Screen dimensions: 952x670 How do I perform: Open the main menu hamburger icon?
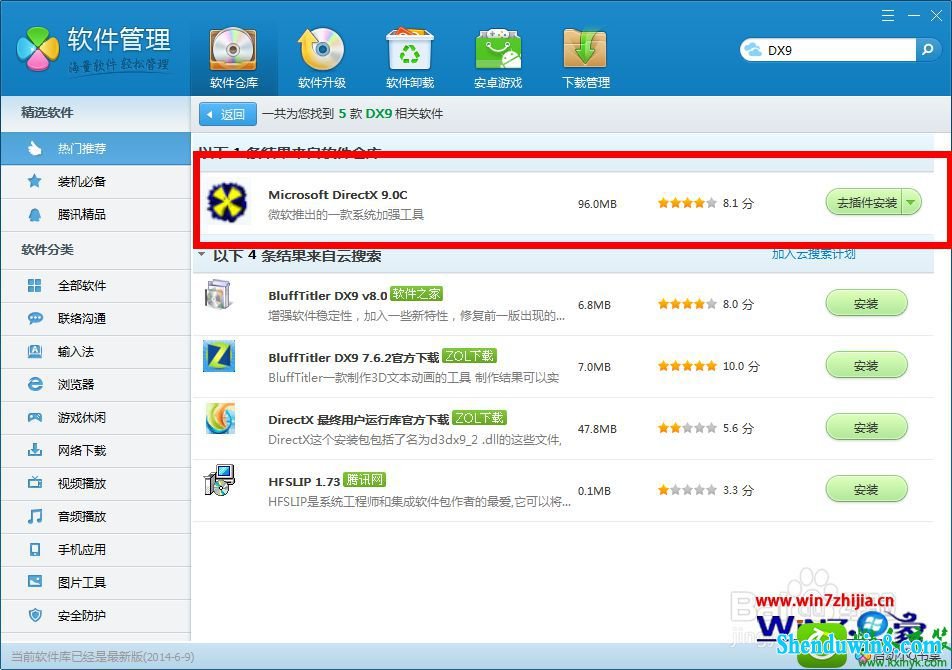pyautogui.click(x=888, y=16)
